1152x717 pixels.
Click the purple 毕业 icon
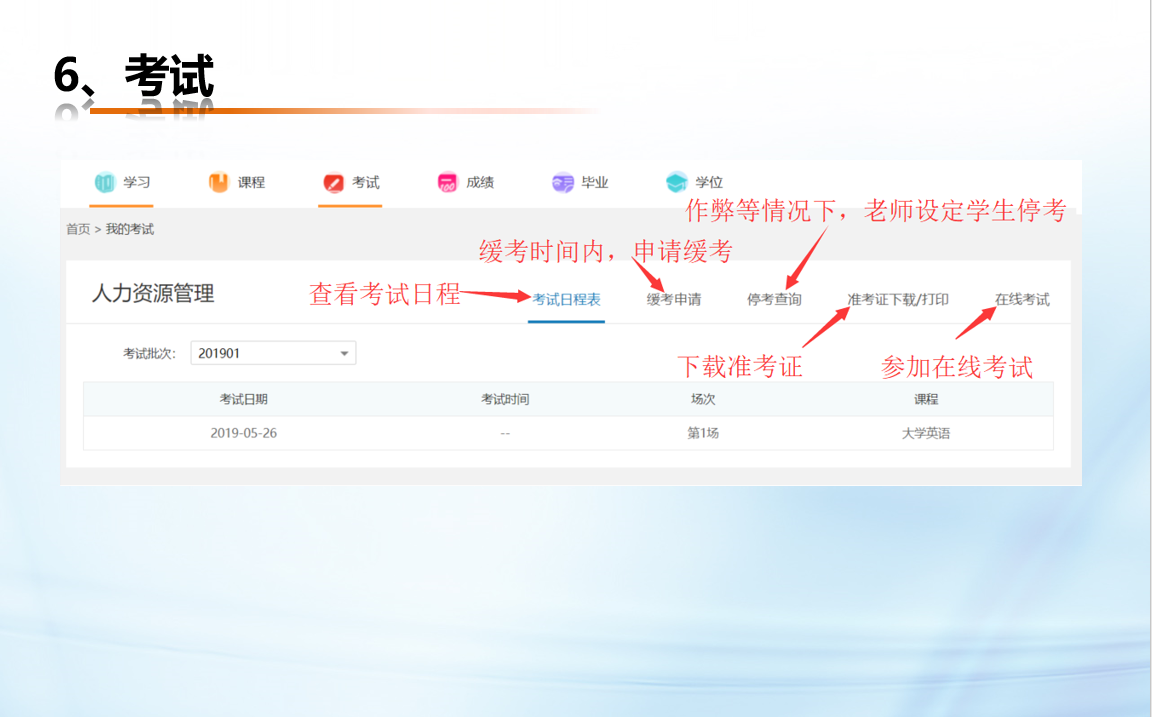click(x=562, y=183)
